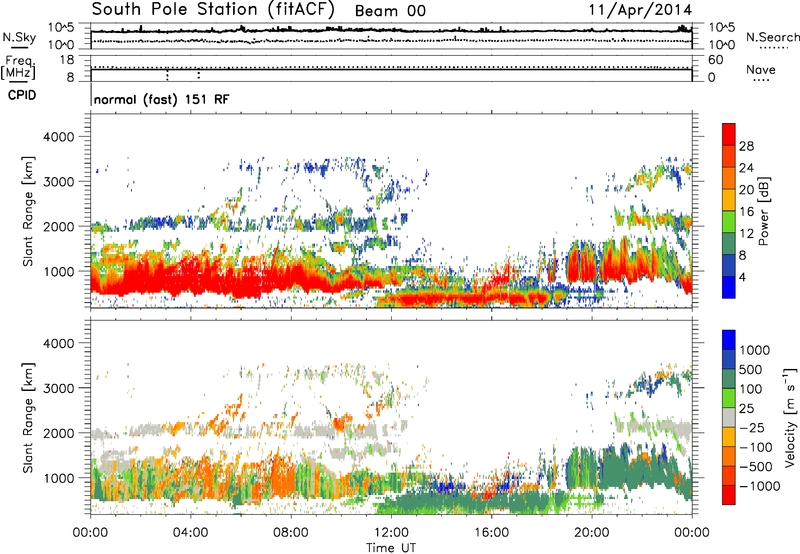Click the red top segment of power color bar

(x=729, y=134)
